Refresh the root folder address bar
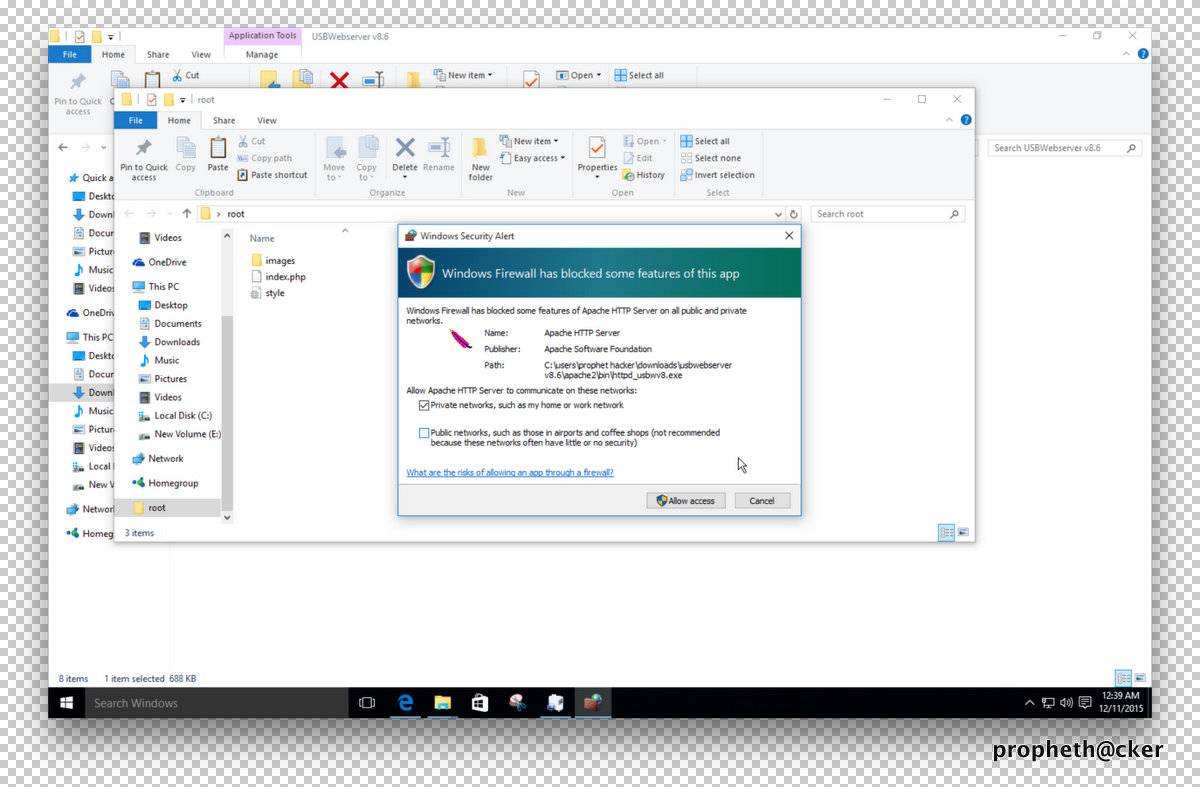1200x787 pixels. click(794, 214)
